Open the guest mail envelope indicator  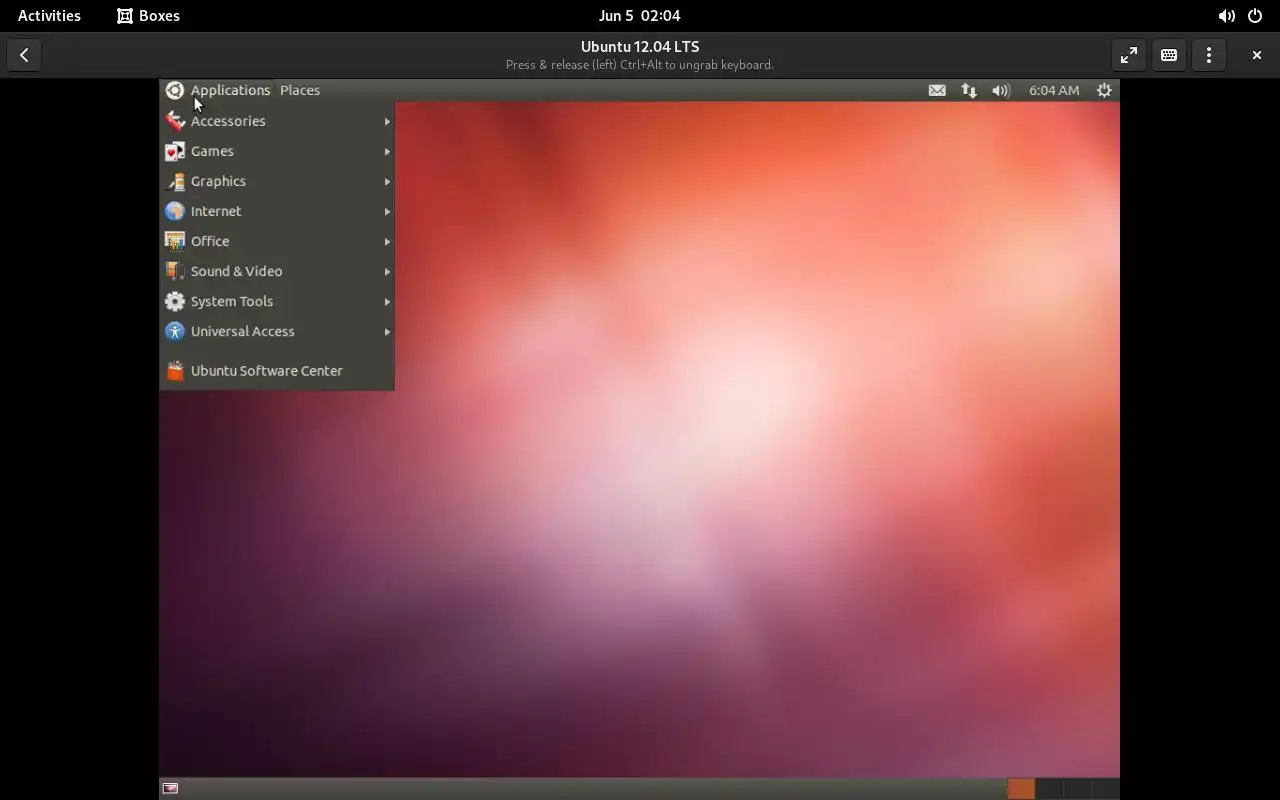[x=937, y=90]
